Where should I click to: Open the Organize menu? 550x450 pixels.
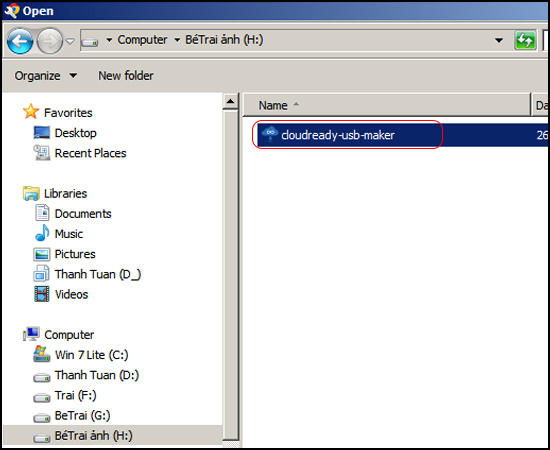[x=46, y=76]
